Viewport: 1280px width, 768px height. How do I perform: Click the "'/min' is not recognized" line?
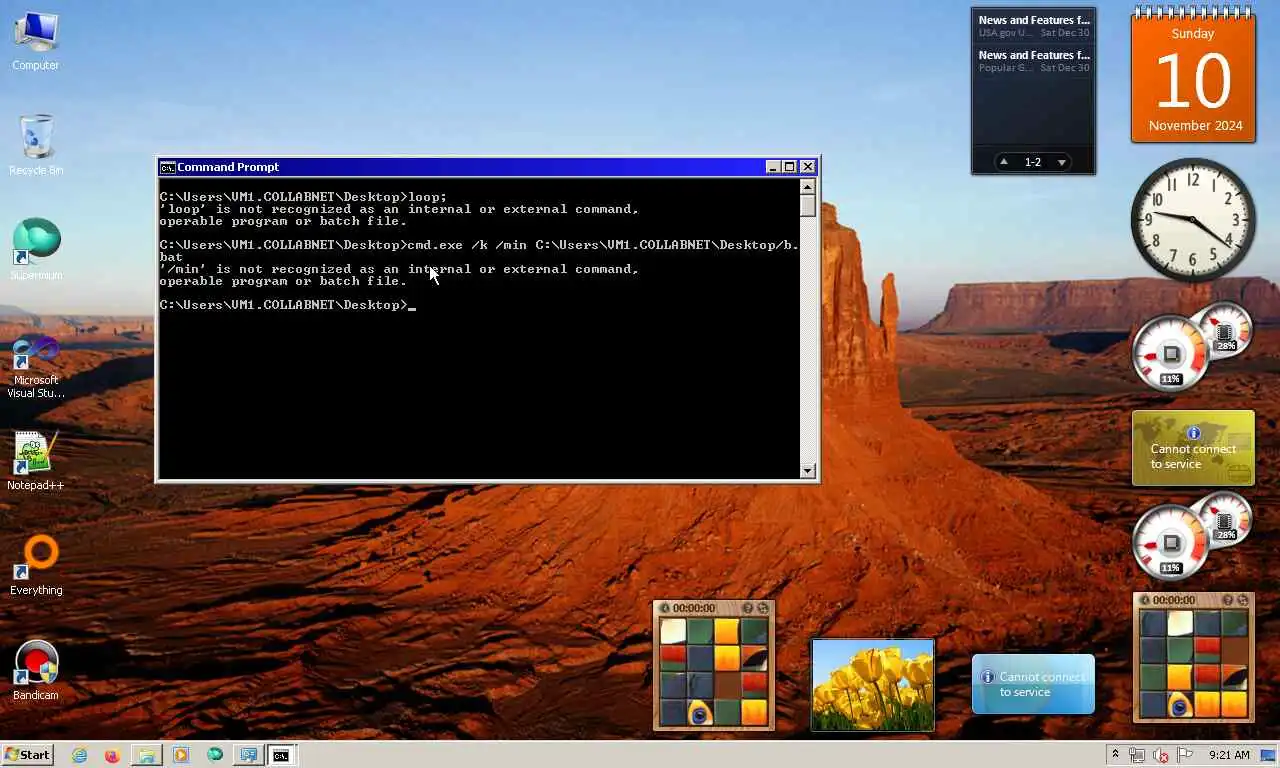click(400, 269)
